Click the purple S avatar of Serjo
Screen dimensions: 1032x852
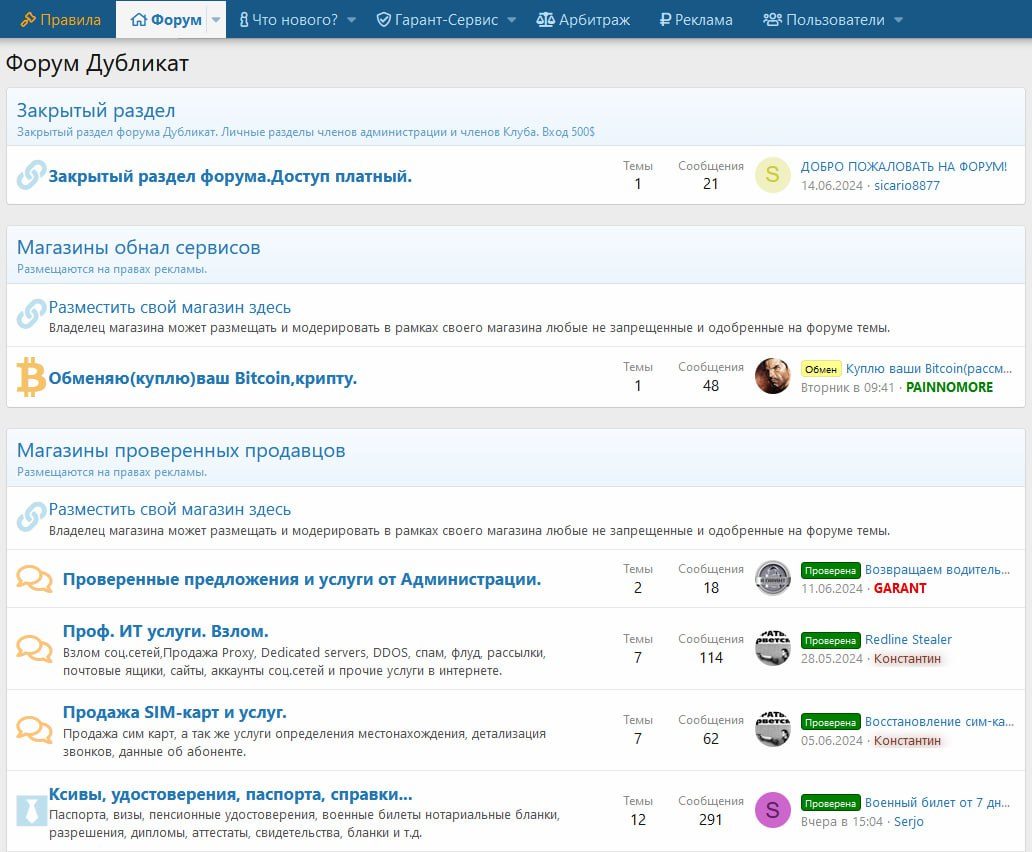[772, 810]
